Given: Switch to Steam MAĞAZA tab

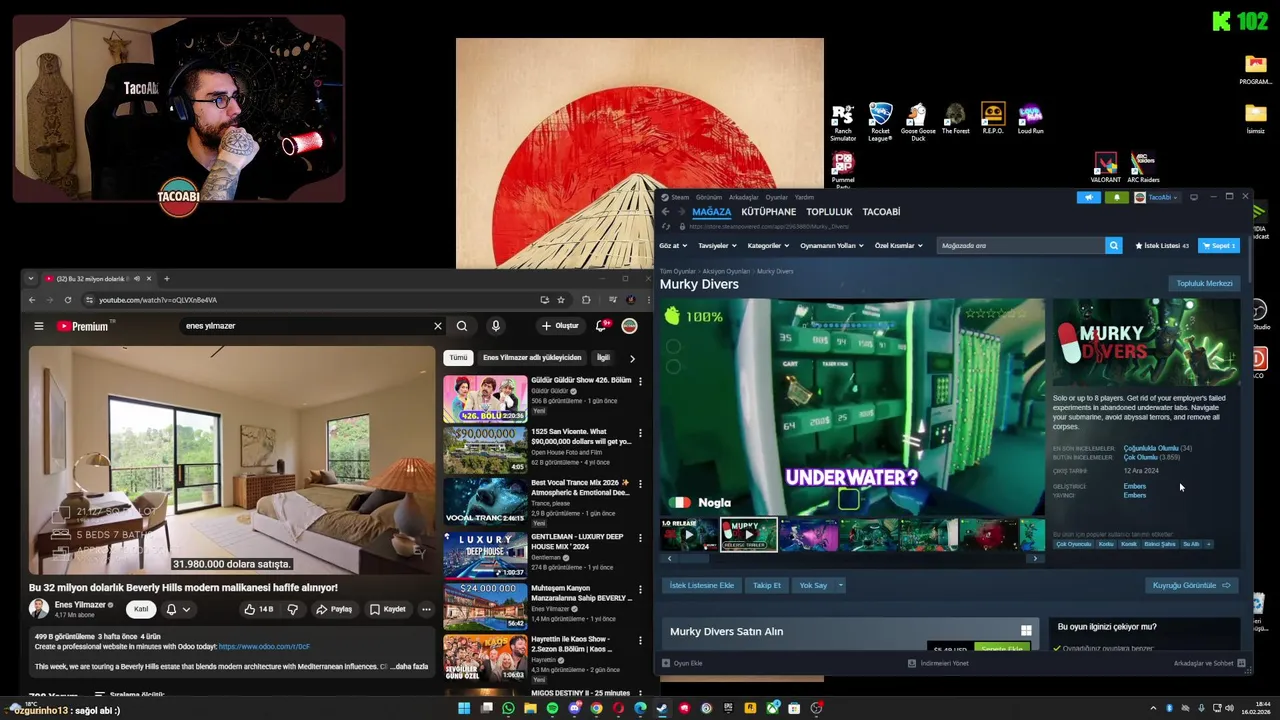Looking at the screenshot, I should pyautogui.click(x=712, y=212).
